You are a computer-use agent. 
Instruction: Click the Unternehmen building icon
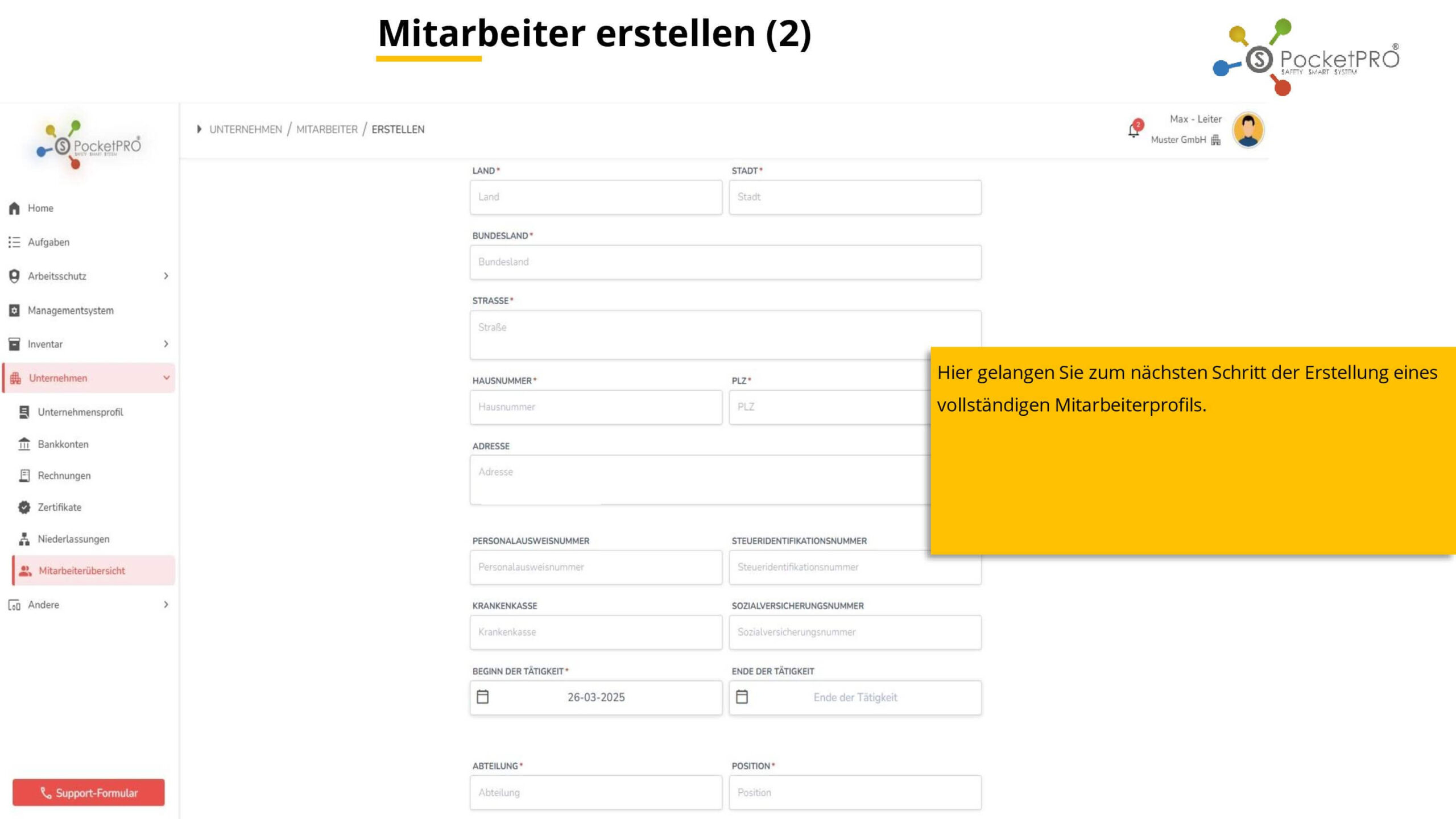(x=15, y=378)
